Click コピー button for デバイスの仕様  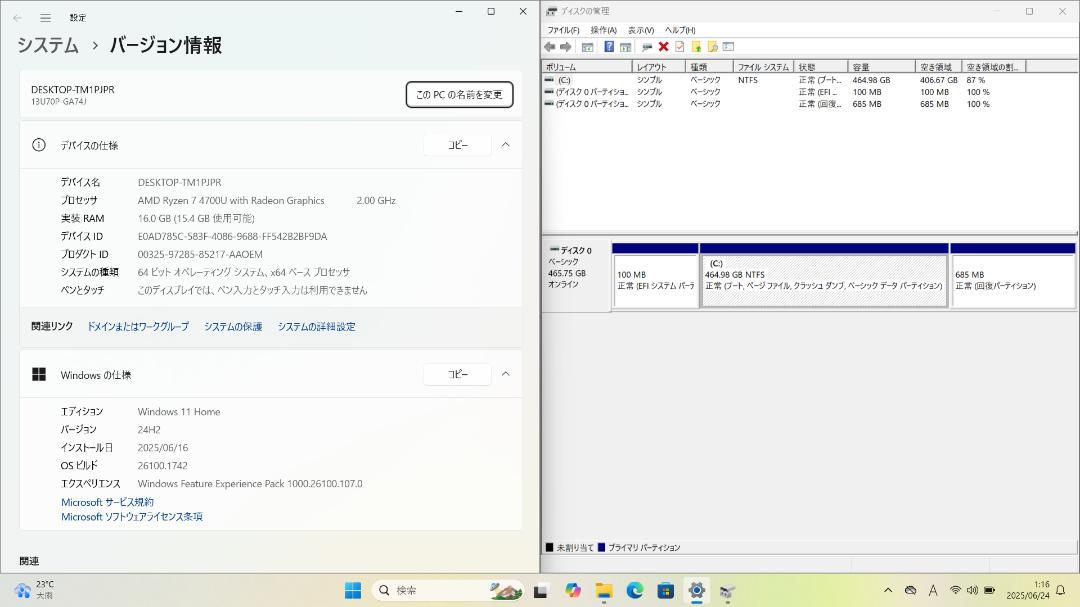click(458, 145)
